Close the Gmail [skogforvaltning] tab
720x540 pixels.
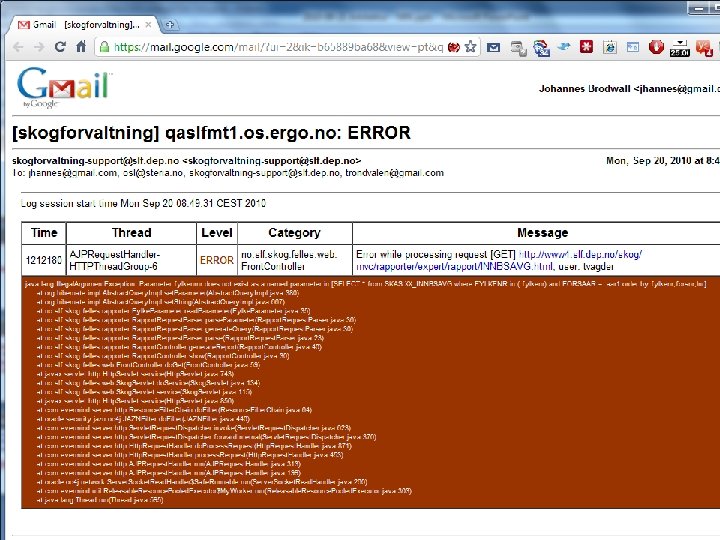click(x=148, y=25)
